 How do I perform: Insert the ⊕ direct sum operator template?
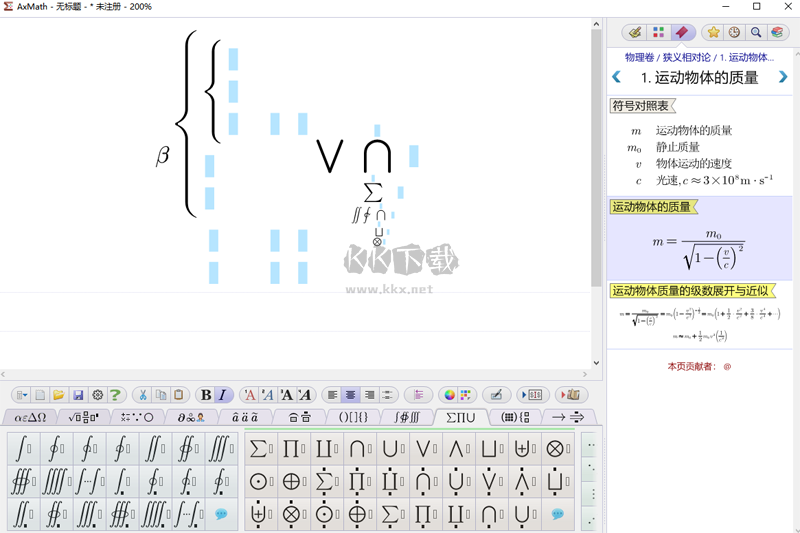(294, 481)
